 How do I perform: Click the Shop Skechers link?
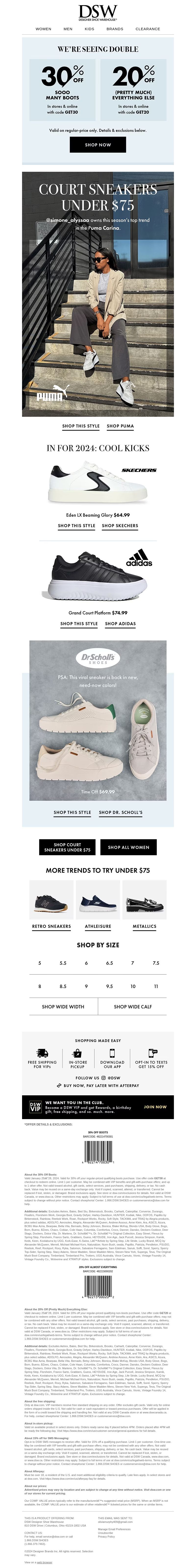[x=120, y=525]
